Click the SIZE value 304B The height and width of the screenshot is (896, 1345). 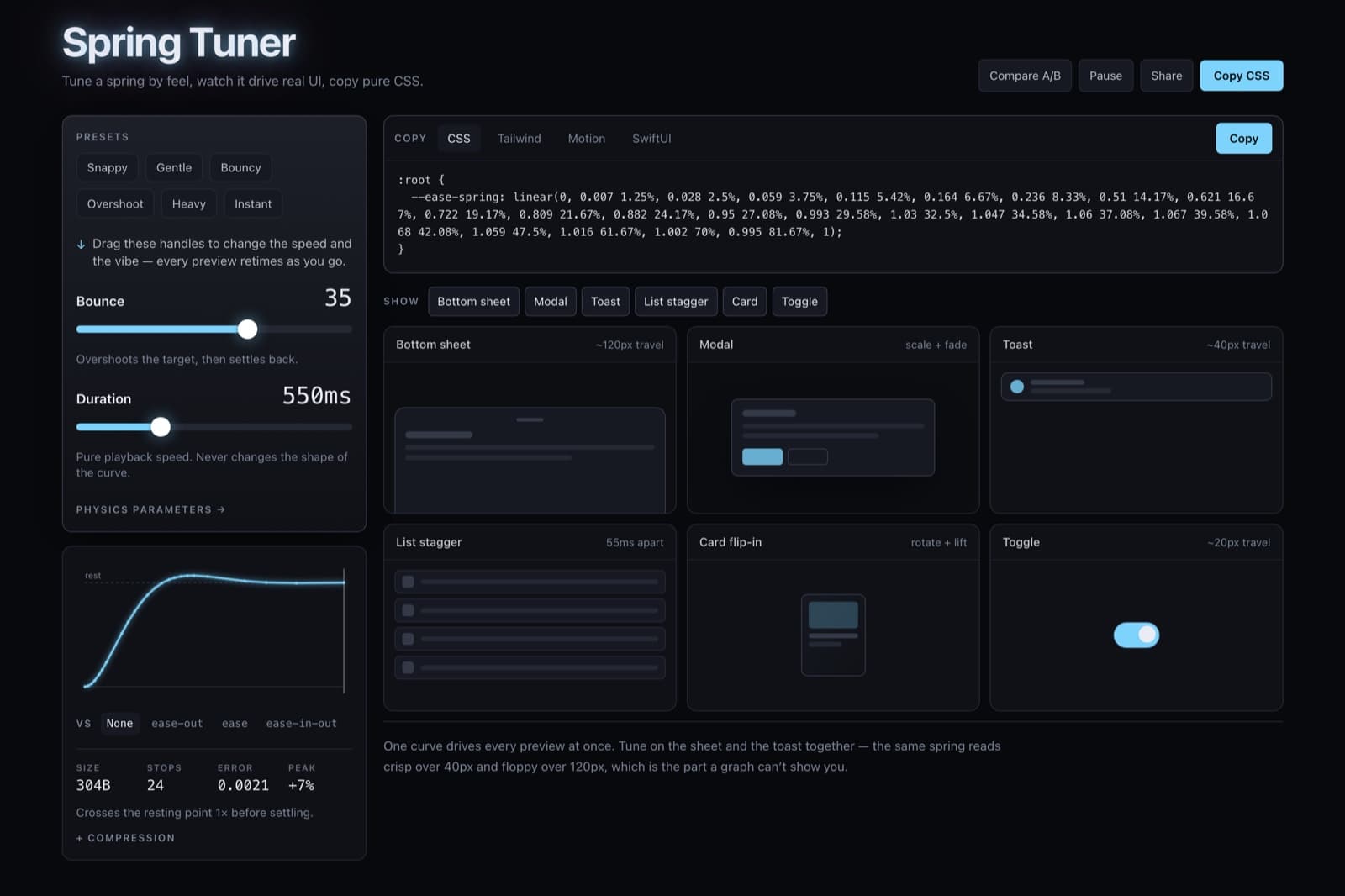93,785
